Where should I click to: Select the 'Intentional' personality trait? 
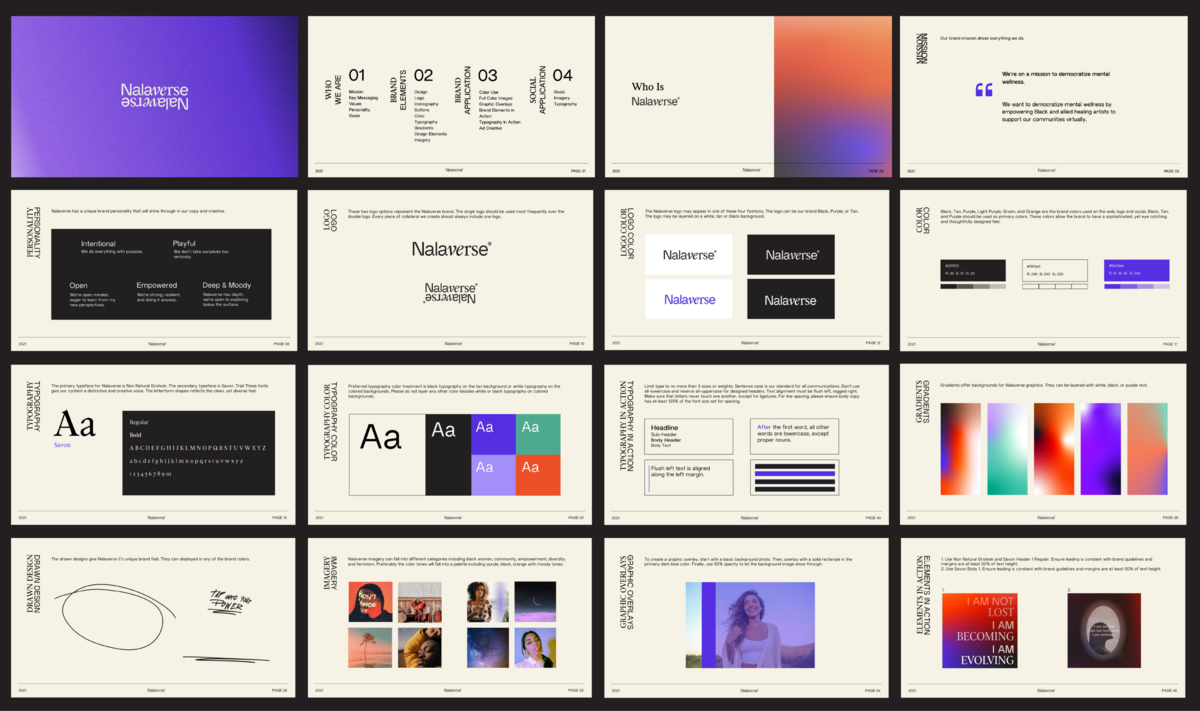pos(98,244)
